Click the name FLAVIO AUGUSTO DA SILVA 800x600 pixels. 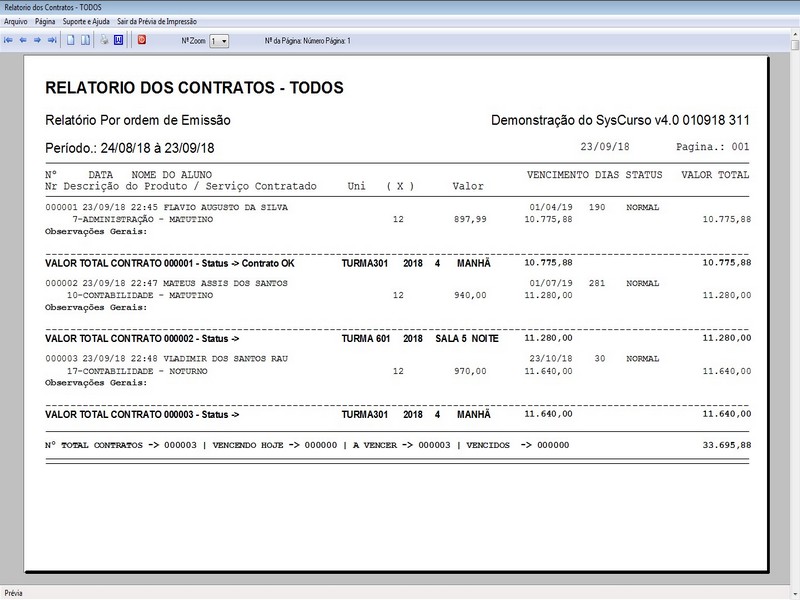[x=226, y=207]
